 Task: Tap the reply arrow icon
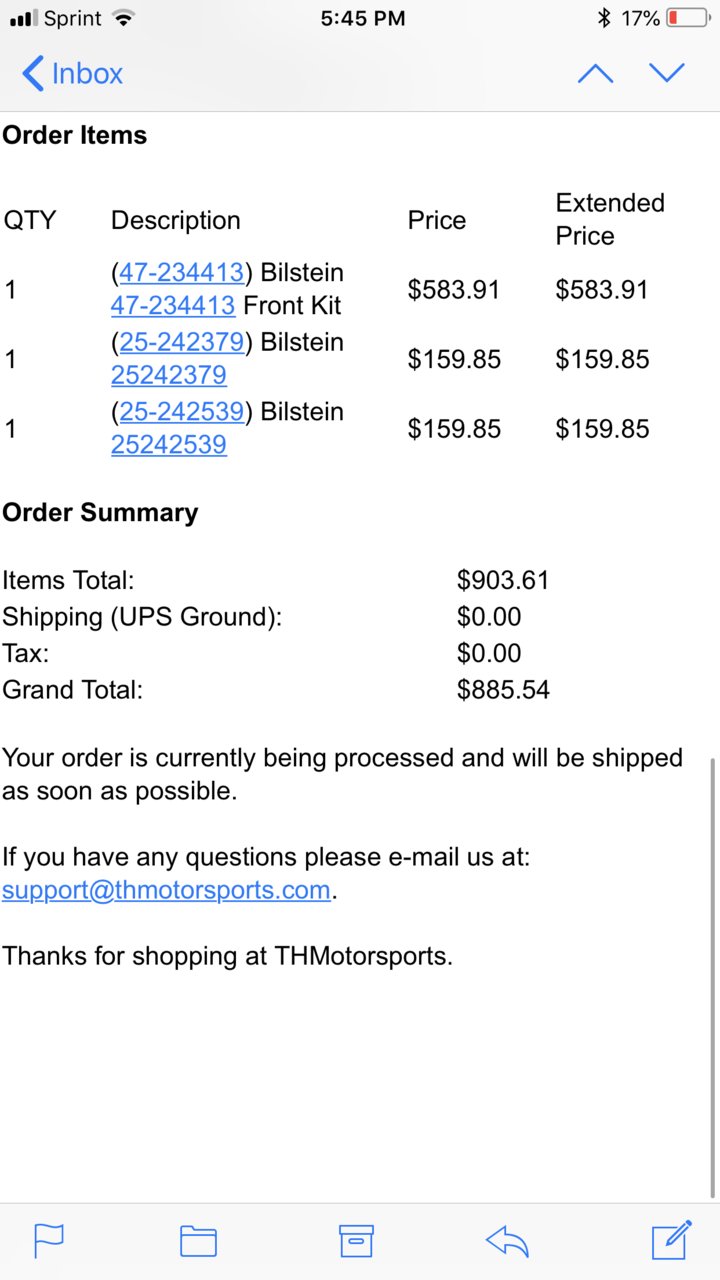[507, 1241]
